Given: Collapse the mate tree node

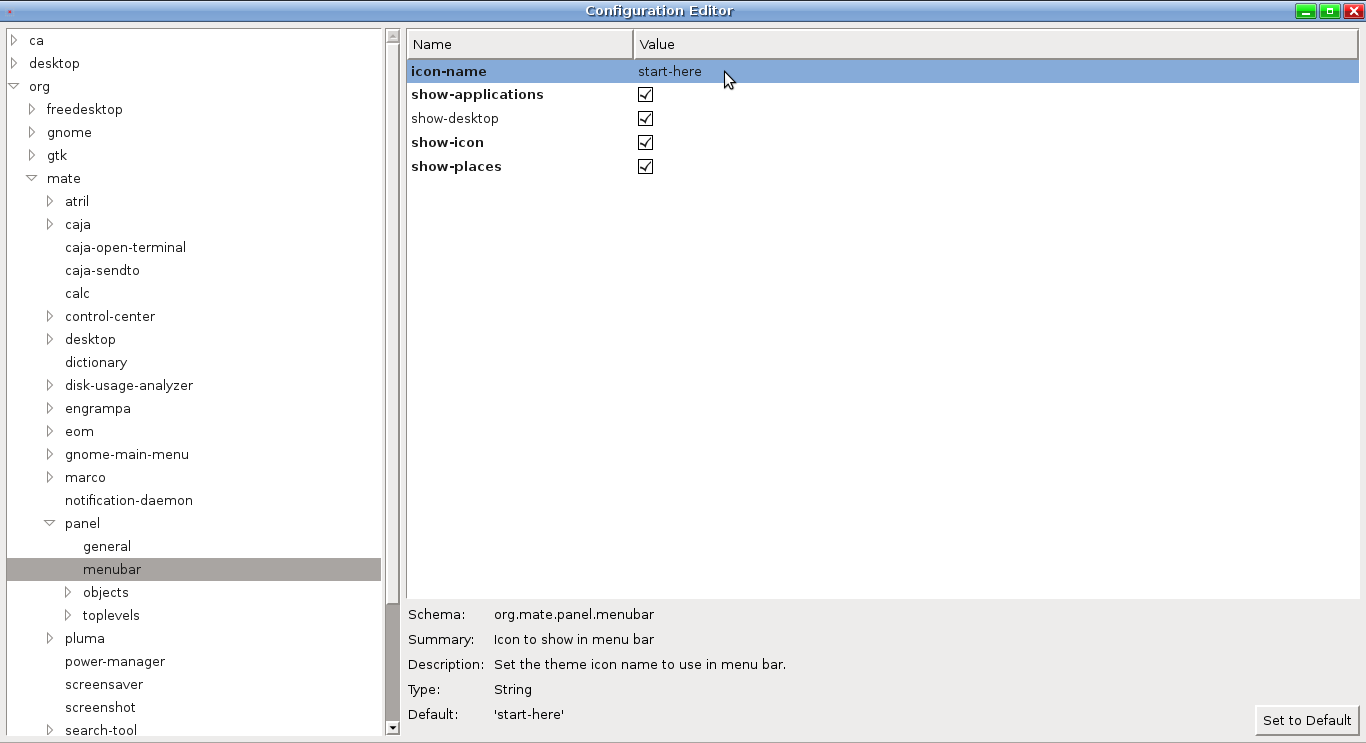Looking at the screenshot, I should 32,179.
